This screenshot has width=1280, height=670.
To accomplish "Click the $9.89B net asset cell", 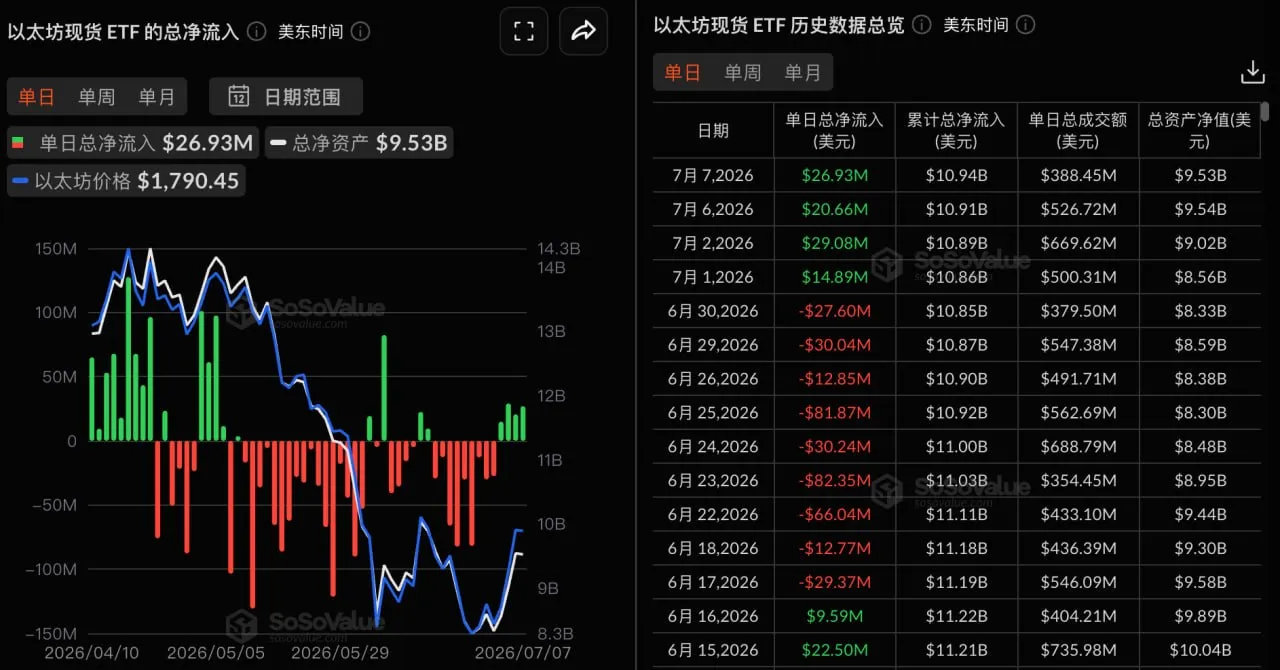I will point(1200,617).
